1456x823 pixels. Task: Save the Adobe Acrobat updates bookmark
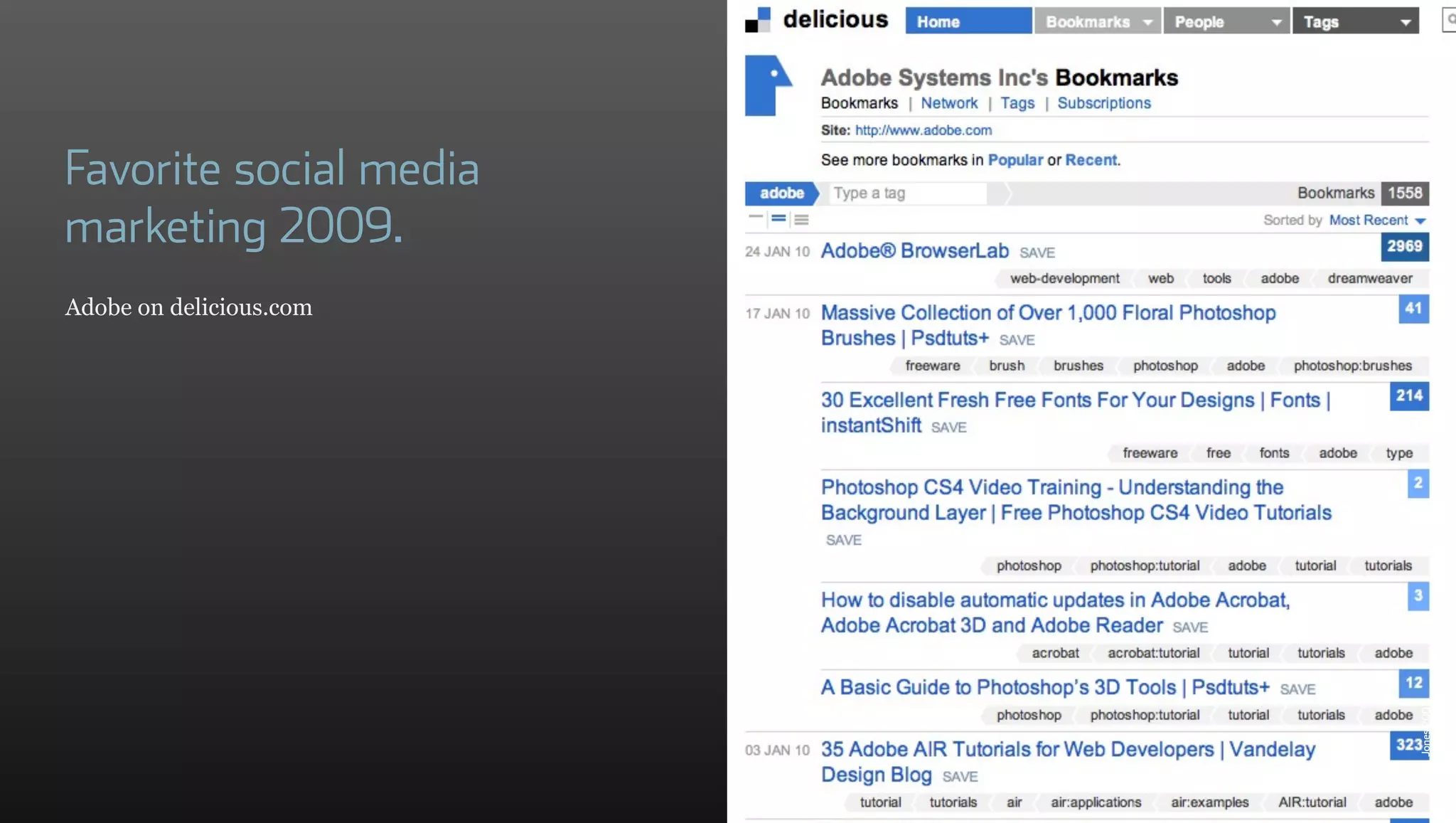tap(1190, 627)
